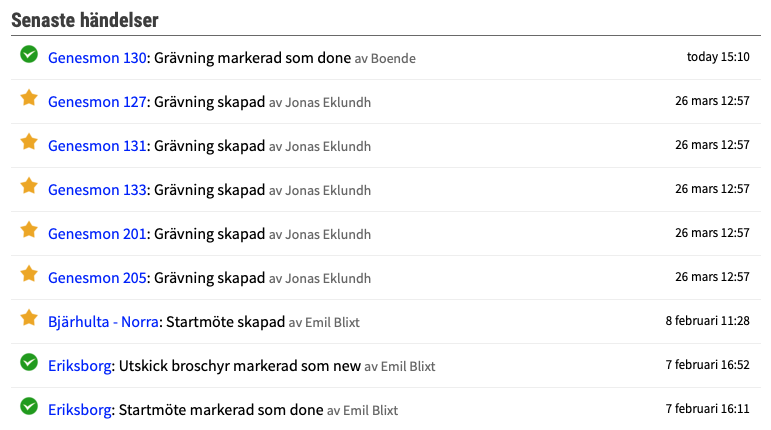The image size is (771, 430).
Task: Click the star icon beside Genesmon 205
Action: (29, 274)
